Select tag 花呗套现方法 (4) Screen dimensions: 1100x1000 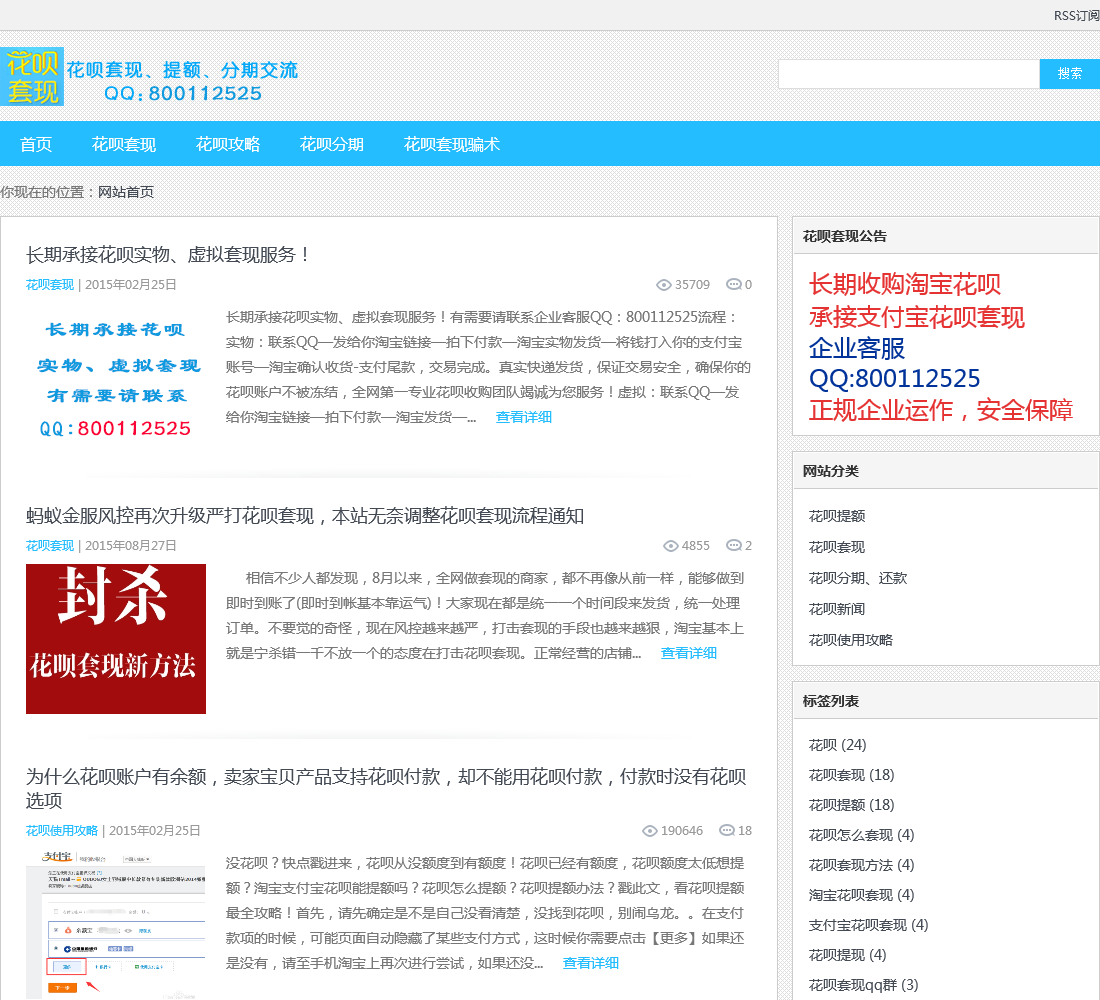(x=861, y=865)
